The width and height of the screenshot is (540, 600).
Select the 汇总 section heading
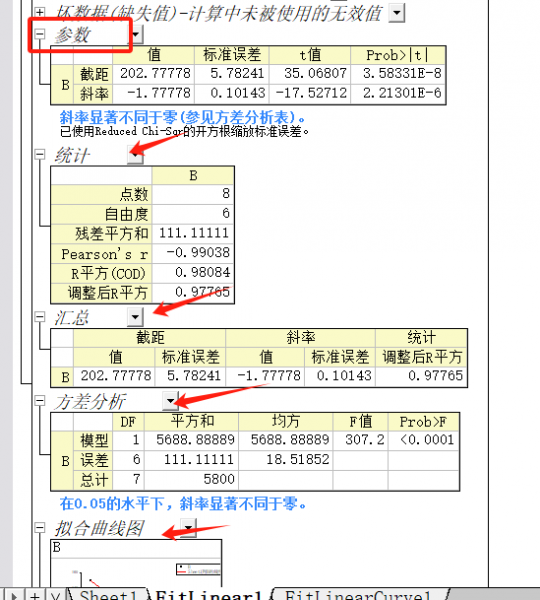point(72,318)
